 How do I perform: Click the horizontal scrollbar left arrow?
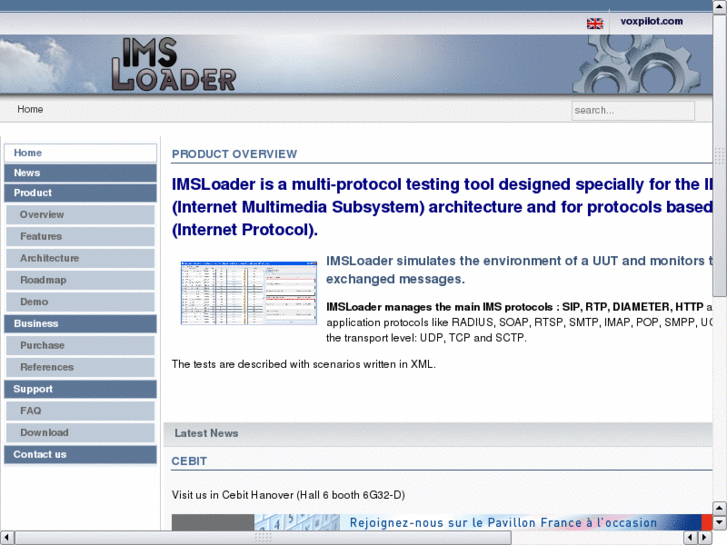pos(6,538)
